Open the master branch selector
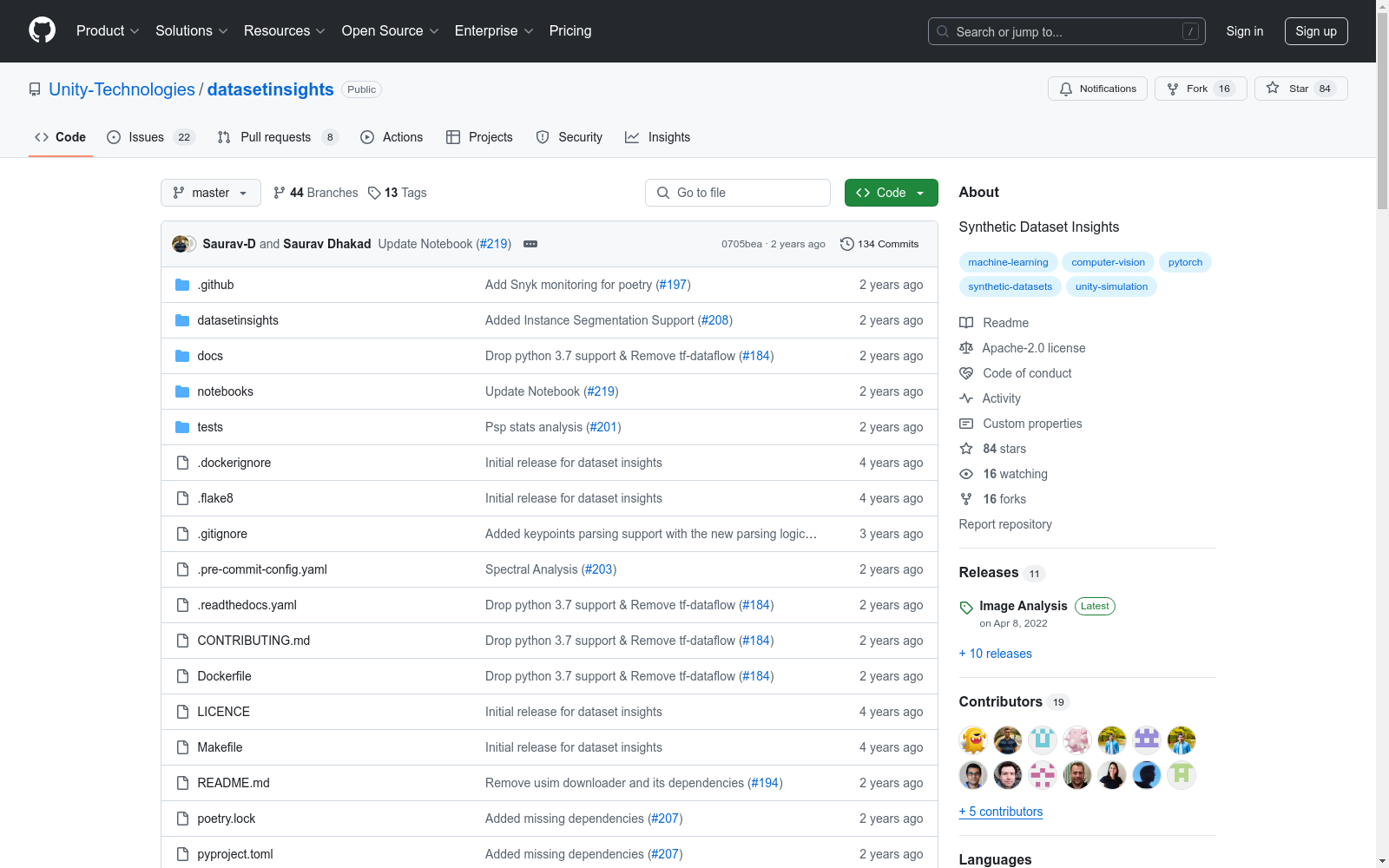Viewport: 1389px width, 868px height. (x=211, y=193)
